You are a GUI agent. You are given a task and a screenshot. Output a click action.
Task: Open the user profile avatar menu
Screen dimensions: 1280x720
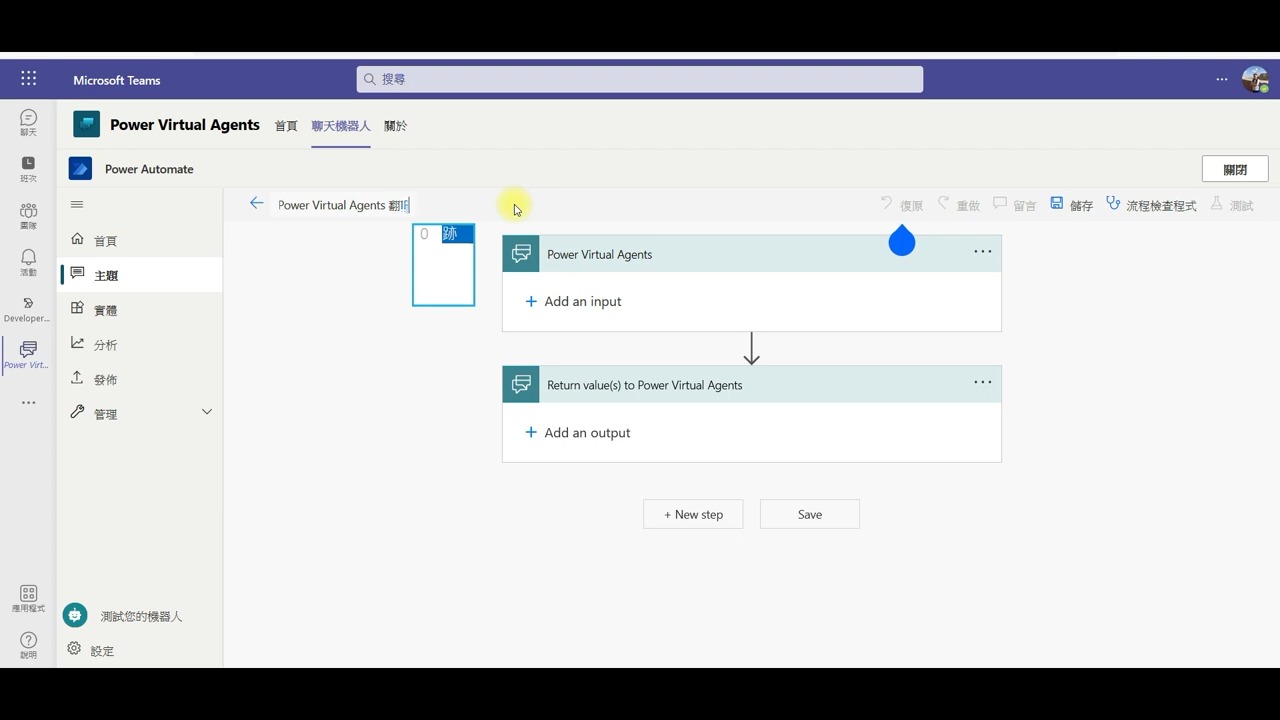pyautogui.click(x=1255, y=79)
